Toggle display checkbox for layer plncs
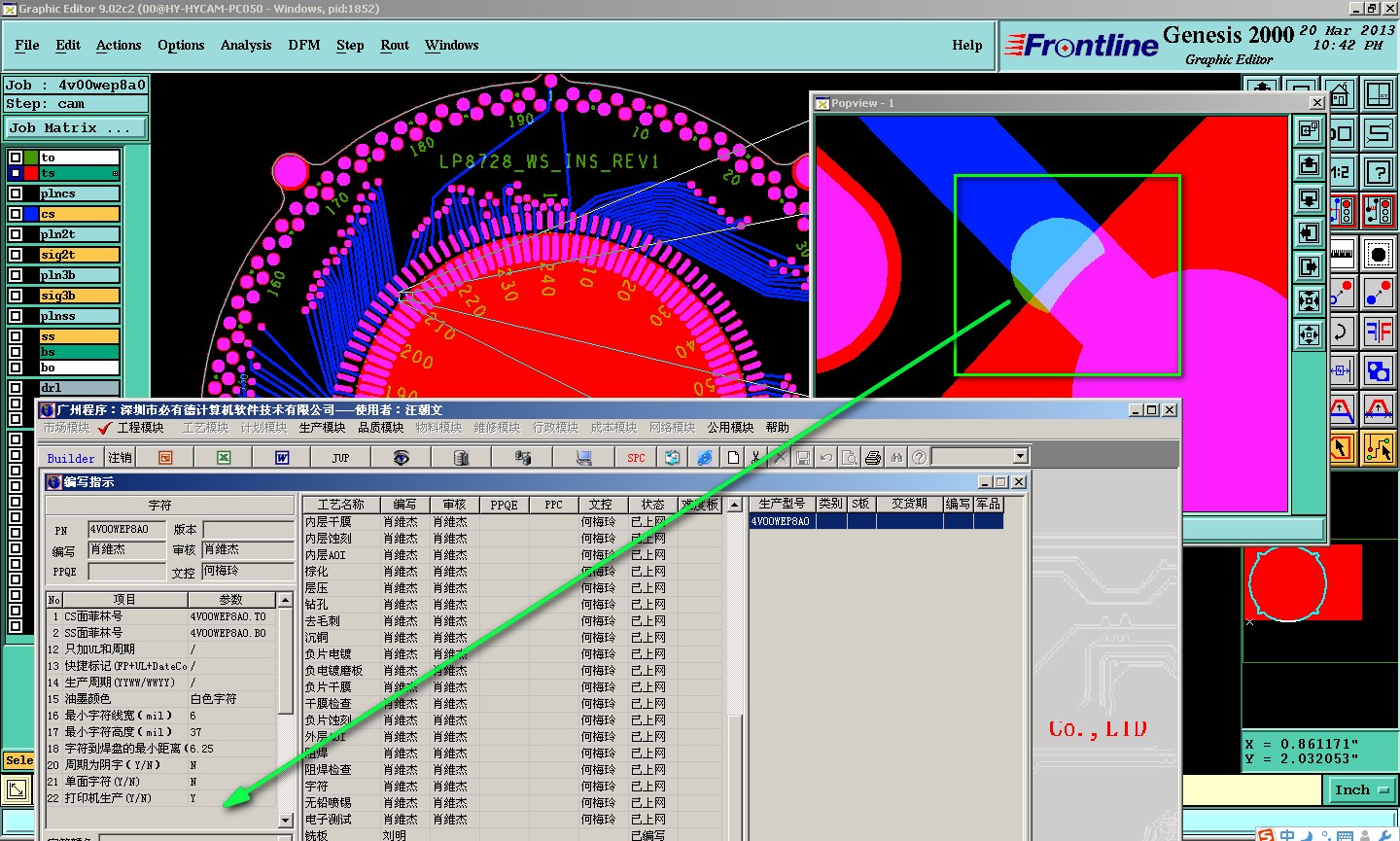The width and height of the screenshot is (1400, 841). click(16, 193)
